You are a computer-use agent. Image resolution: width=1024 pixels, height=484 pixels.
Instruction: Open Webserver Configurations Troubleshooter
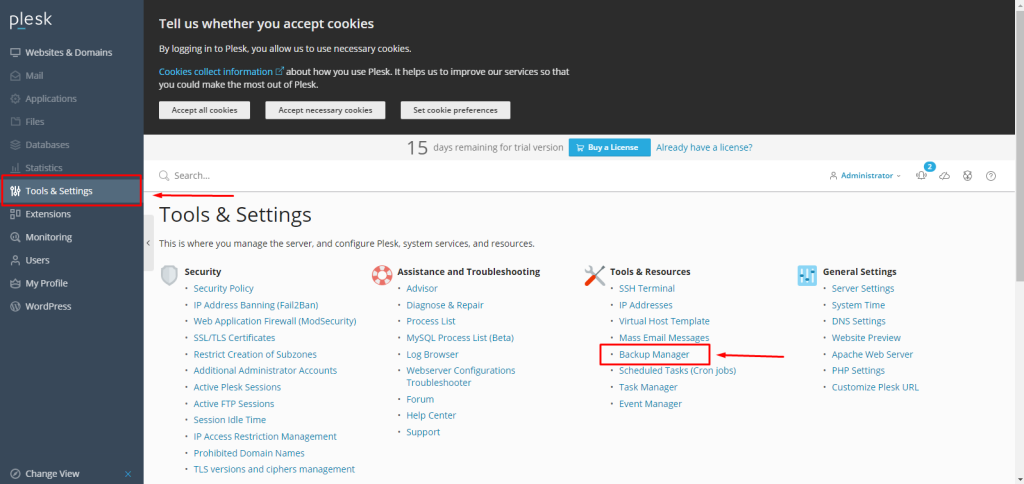click(x=460, y=376)
